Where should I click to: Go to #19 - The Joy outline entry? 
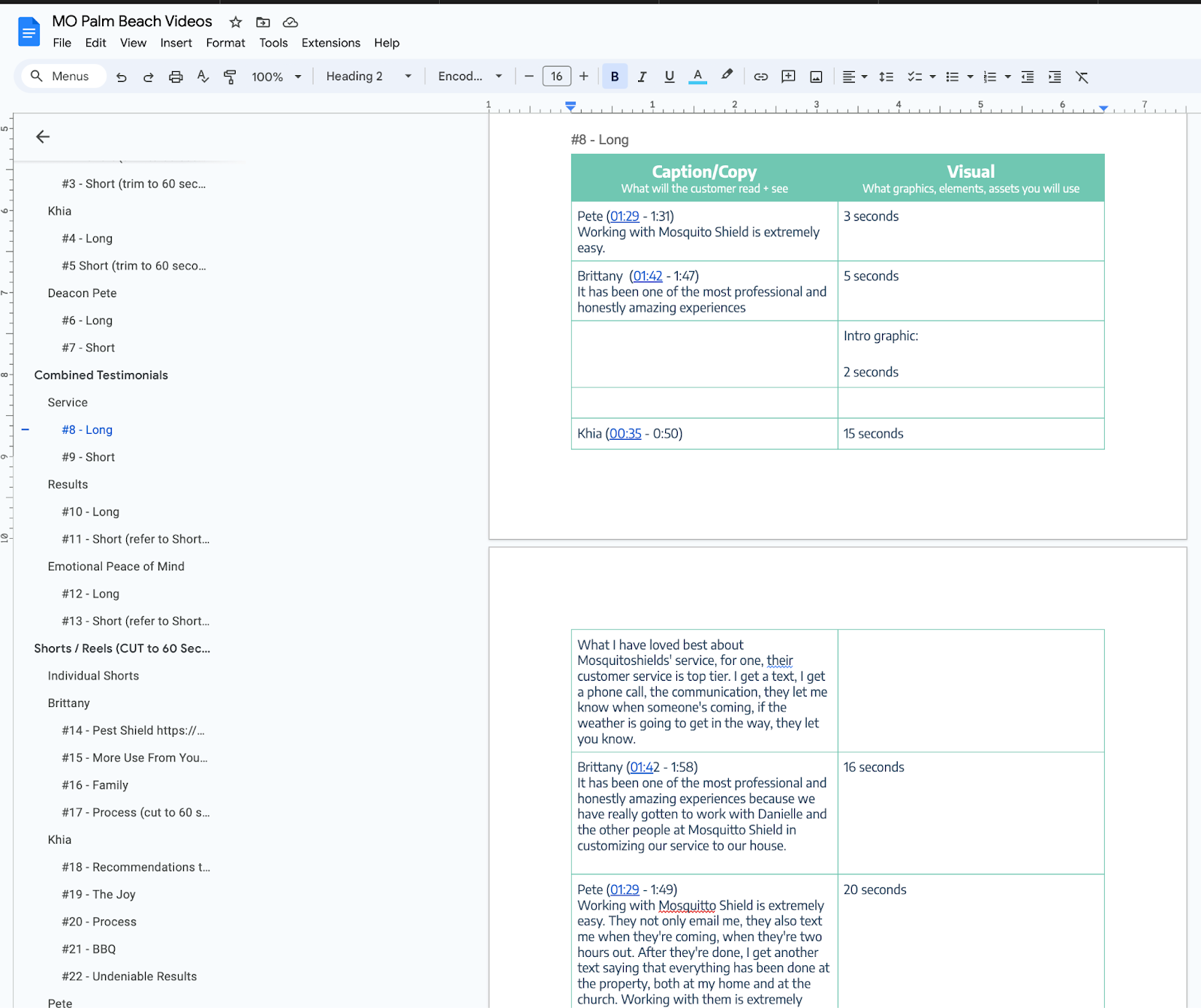click(98, 895)
